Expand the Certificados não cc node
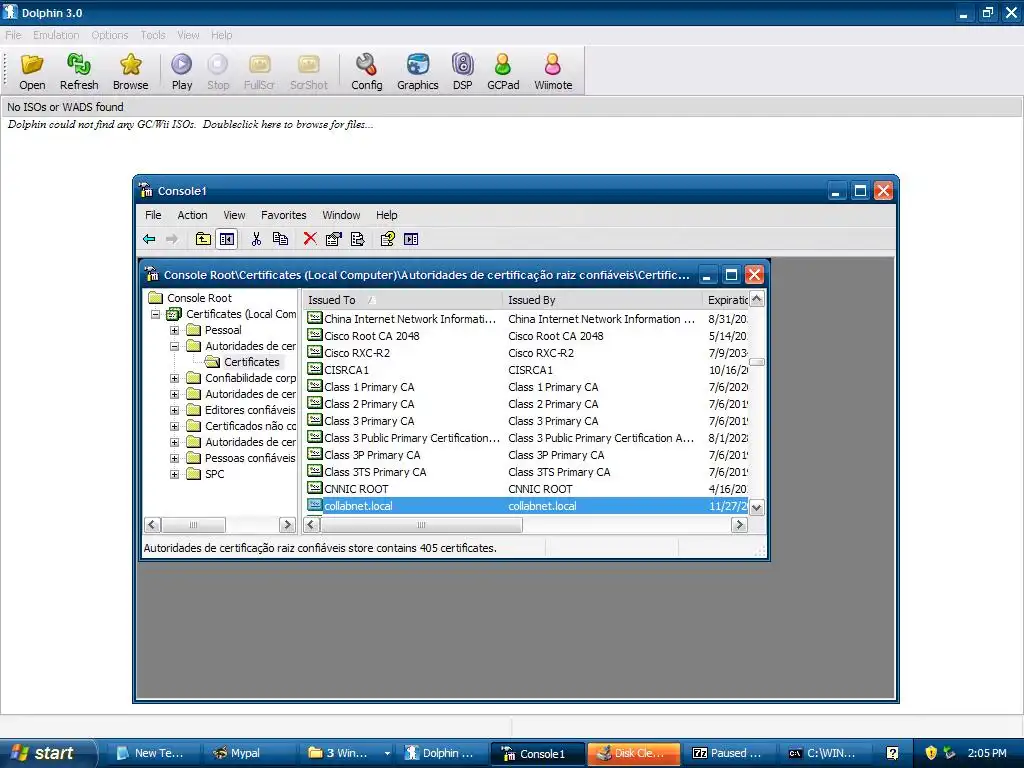Viewport: 1024px width, 768px height. (174, 426)
